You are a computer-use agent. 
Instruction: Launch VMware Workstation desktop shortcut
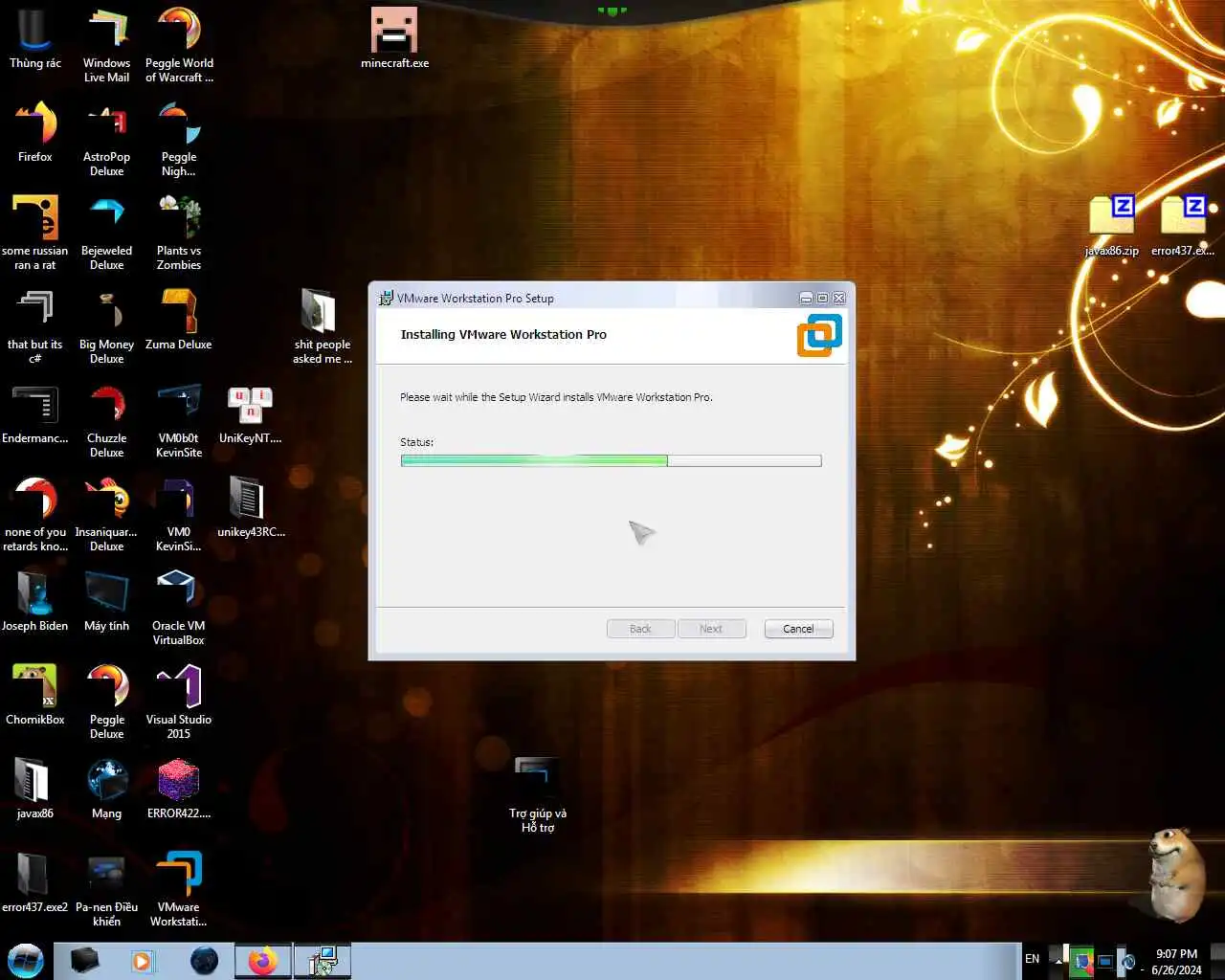179,888
